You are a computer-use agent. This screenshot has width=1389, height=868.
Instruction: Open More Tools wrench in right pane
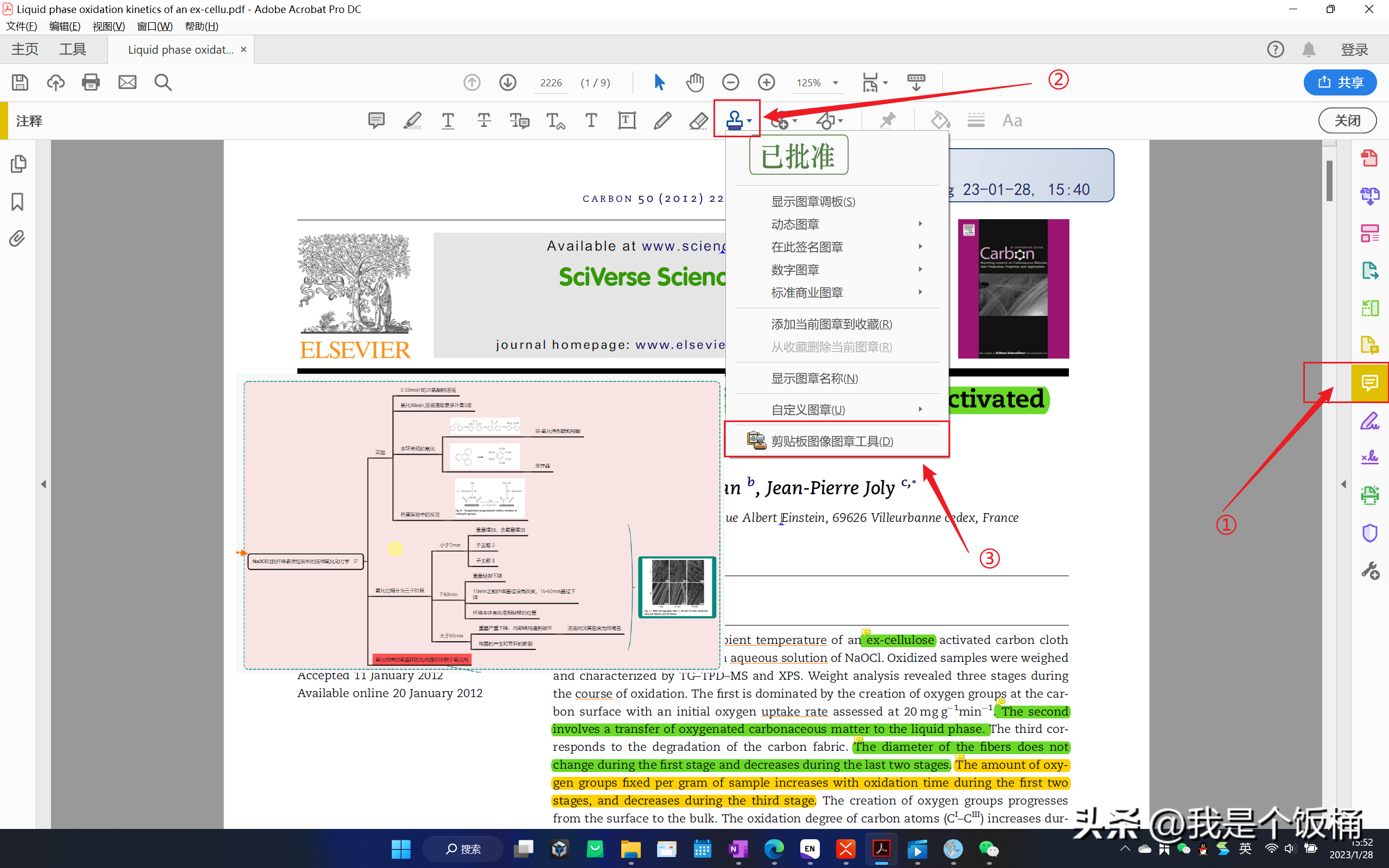[1370, 571]
